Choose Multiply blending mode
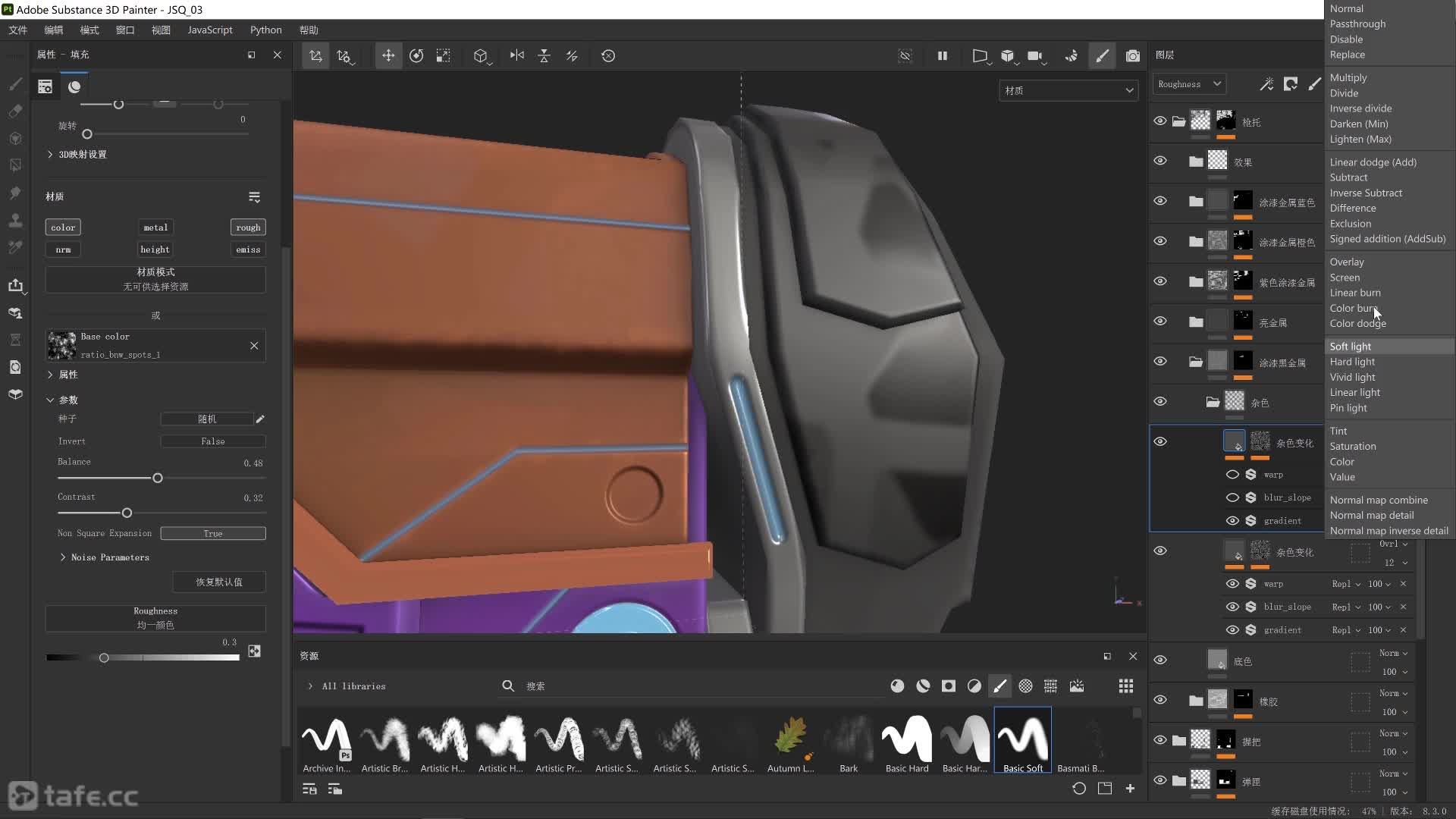The height and width of the screenshot is (819, 1456). tap(1389, 77)
